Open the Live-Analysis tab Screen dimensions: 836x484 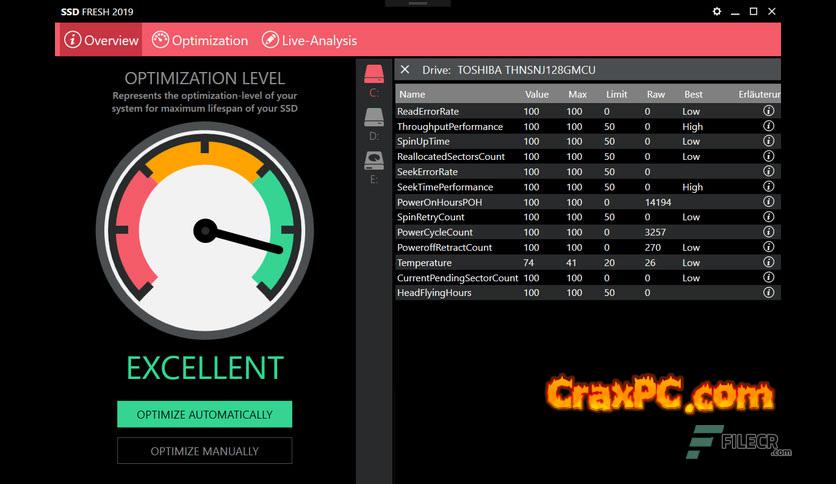(x=309, y=40)
